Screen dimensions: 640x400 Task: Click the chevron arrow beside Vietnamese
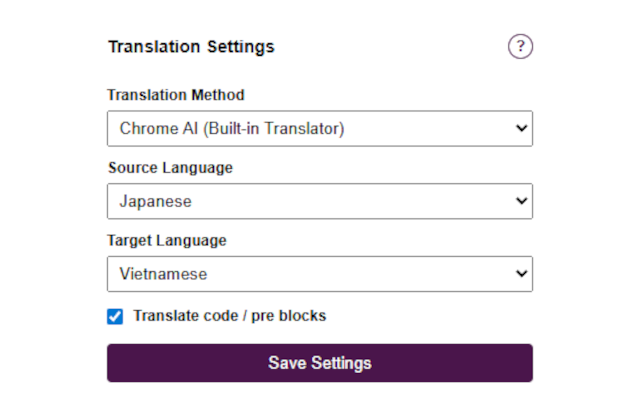[521, 274]
